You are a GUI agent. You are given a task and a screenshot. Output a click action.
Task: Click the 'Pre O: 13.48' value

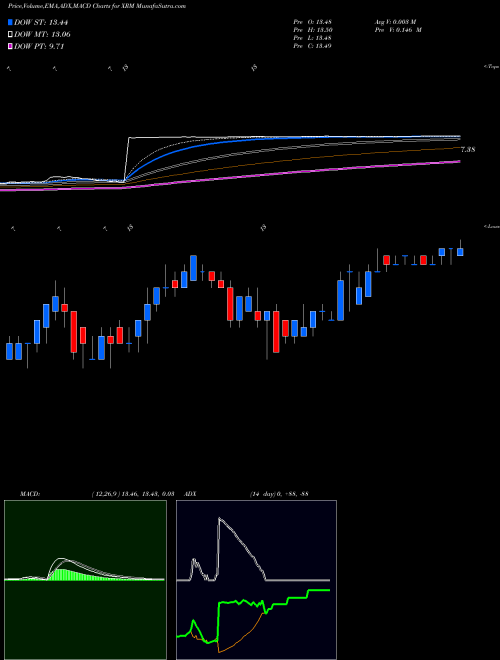pyautogui.click(x=313, y=21)
